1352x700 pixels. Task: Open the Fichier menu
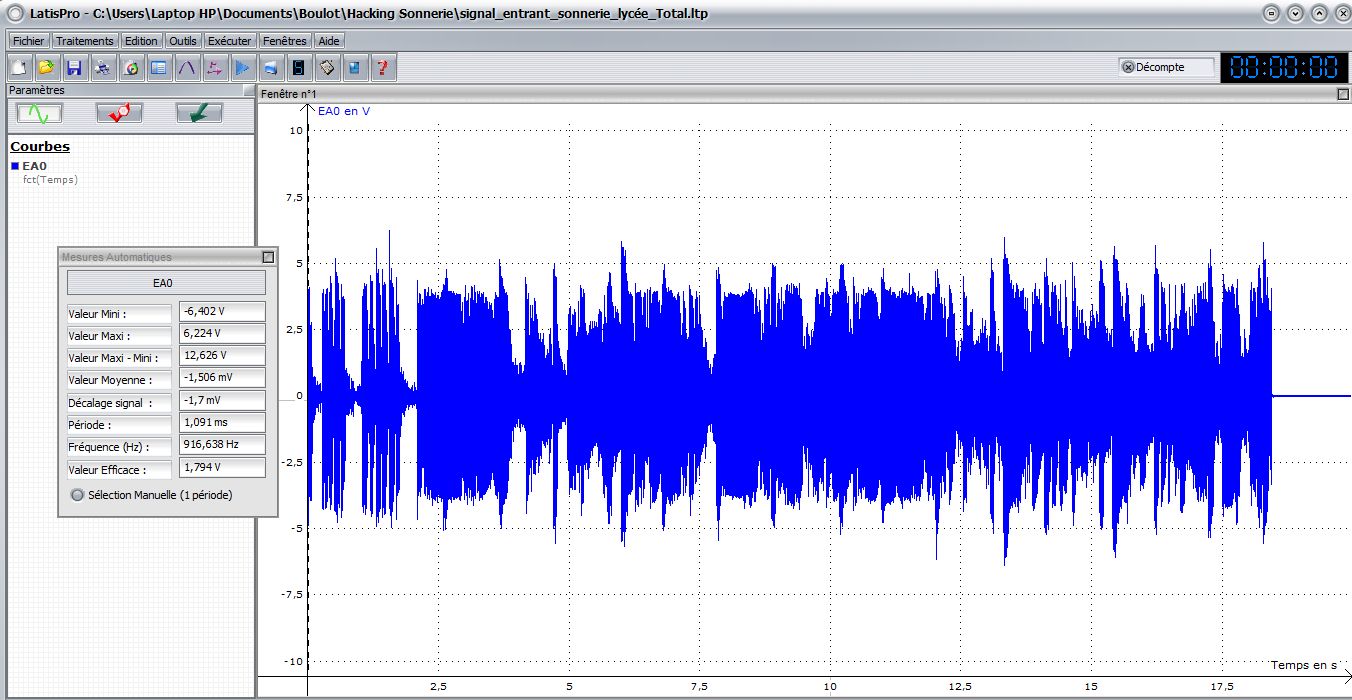pos(28,41)
